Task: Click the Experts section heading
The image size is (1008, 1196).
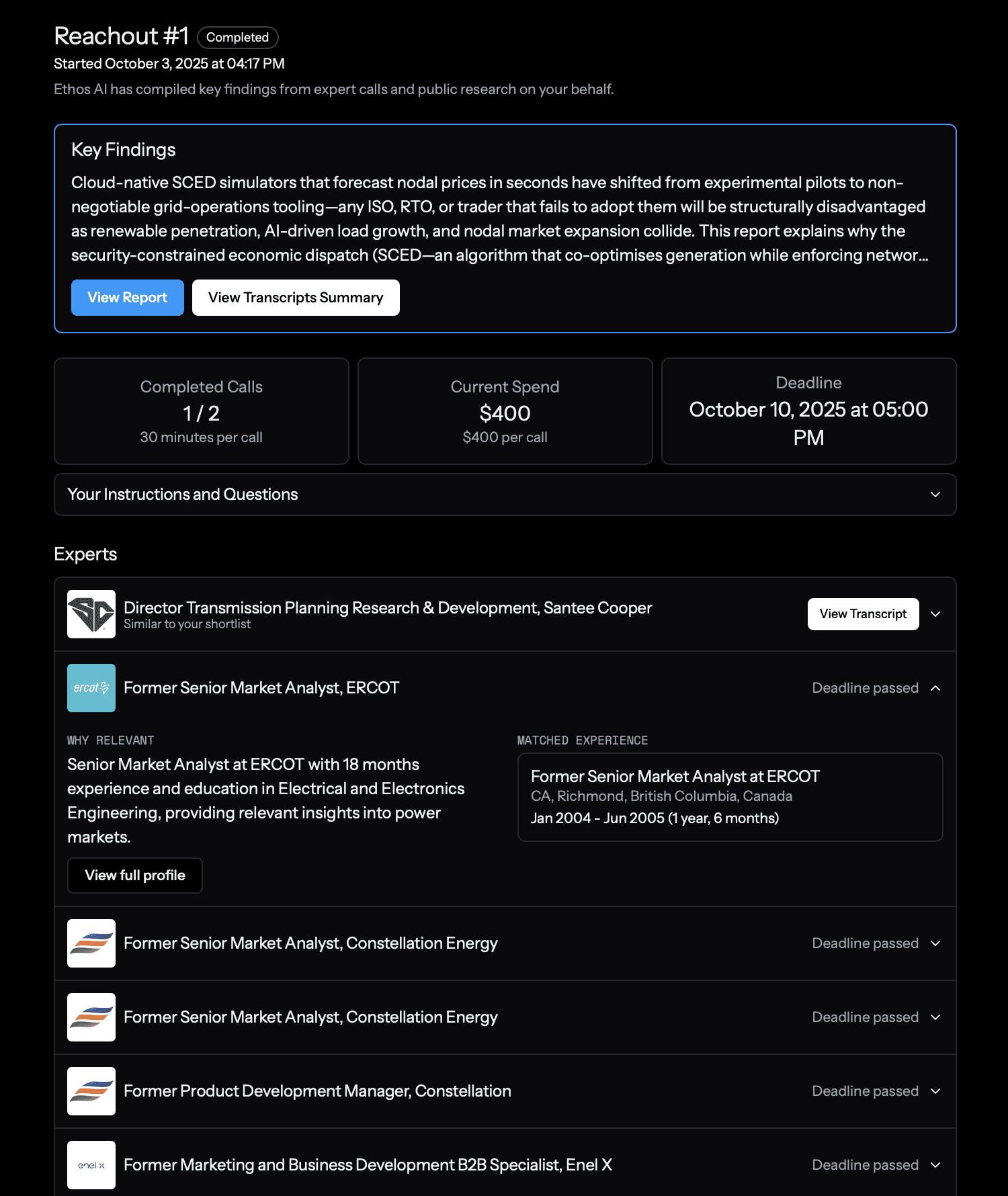Action: tap(85, 554)
